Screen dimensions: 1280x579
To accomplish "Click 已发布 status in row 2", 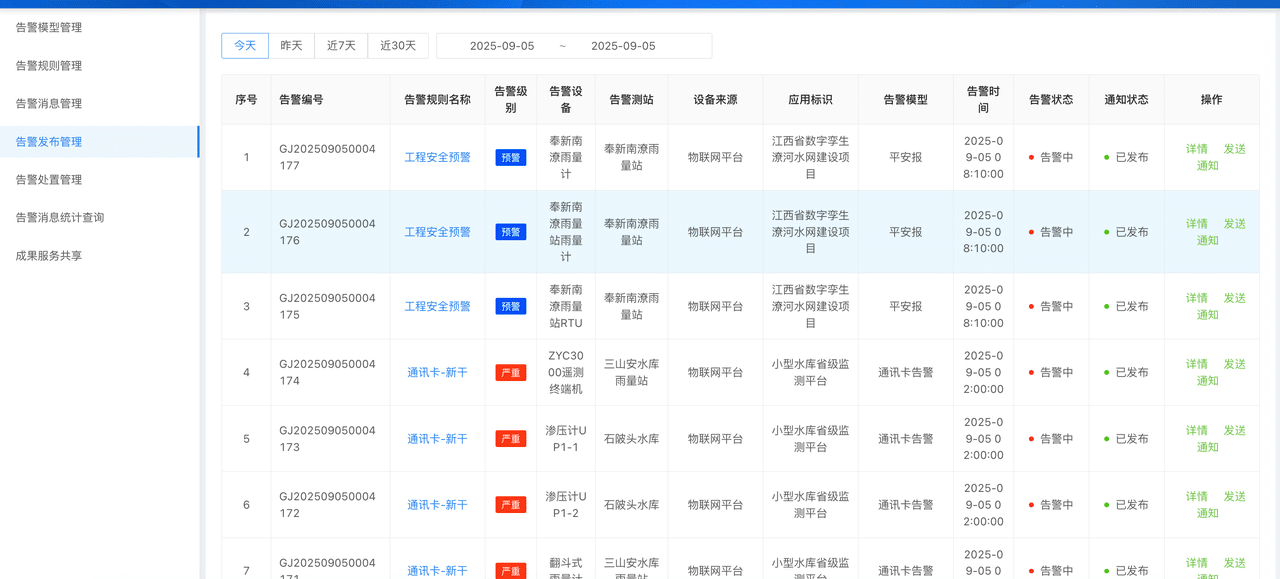I will tap(1126, 232).
